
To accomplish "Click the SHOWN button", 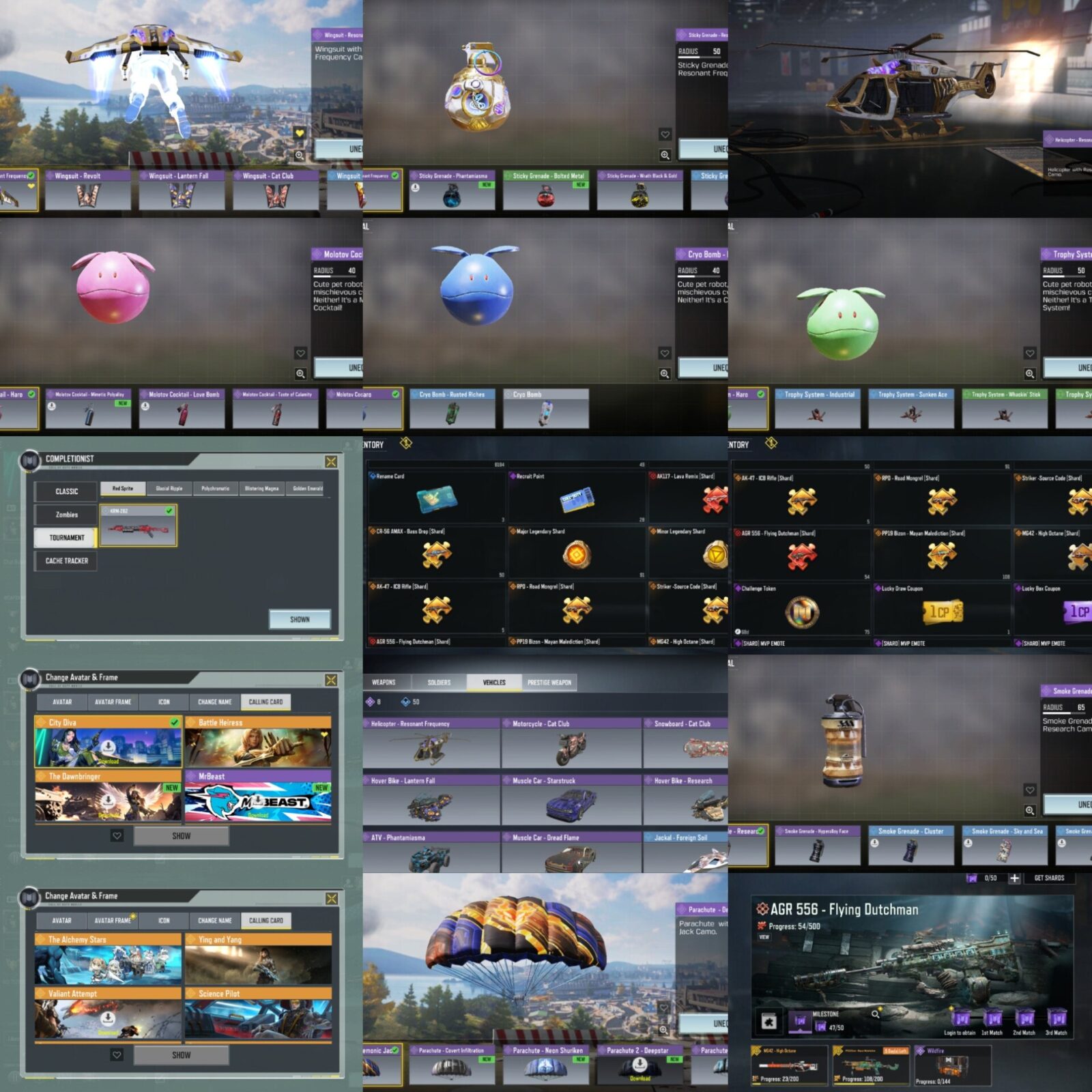I will 300,620.
